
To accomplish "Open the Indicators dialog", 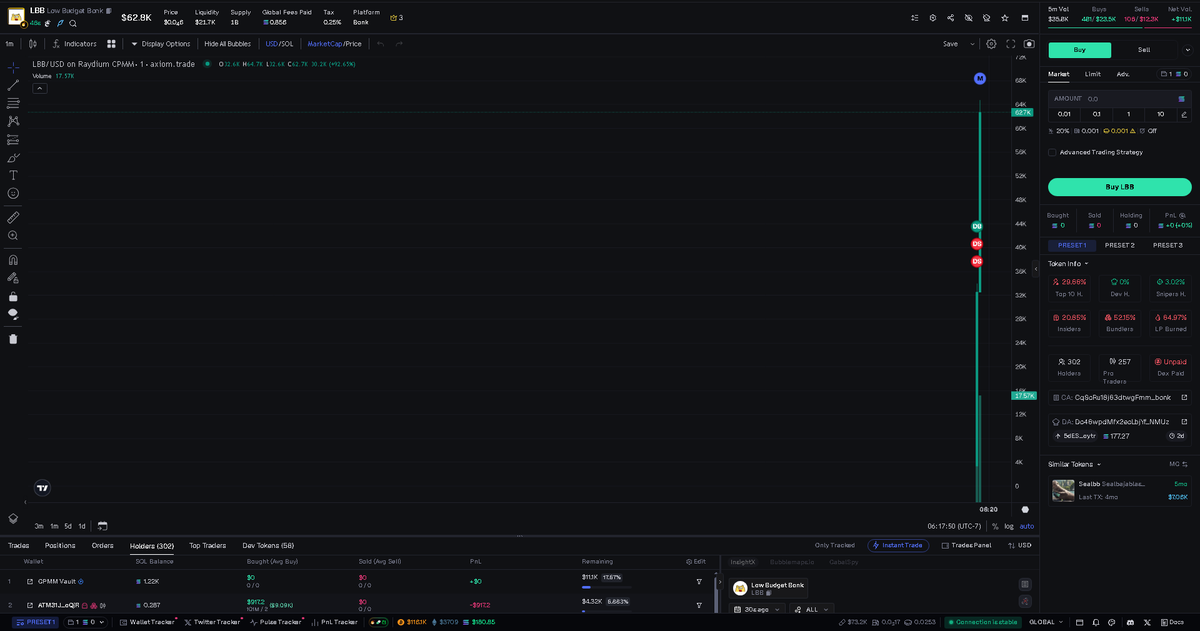I will click(x=74, y=44).
